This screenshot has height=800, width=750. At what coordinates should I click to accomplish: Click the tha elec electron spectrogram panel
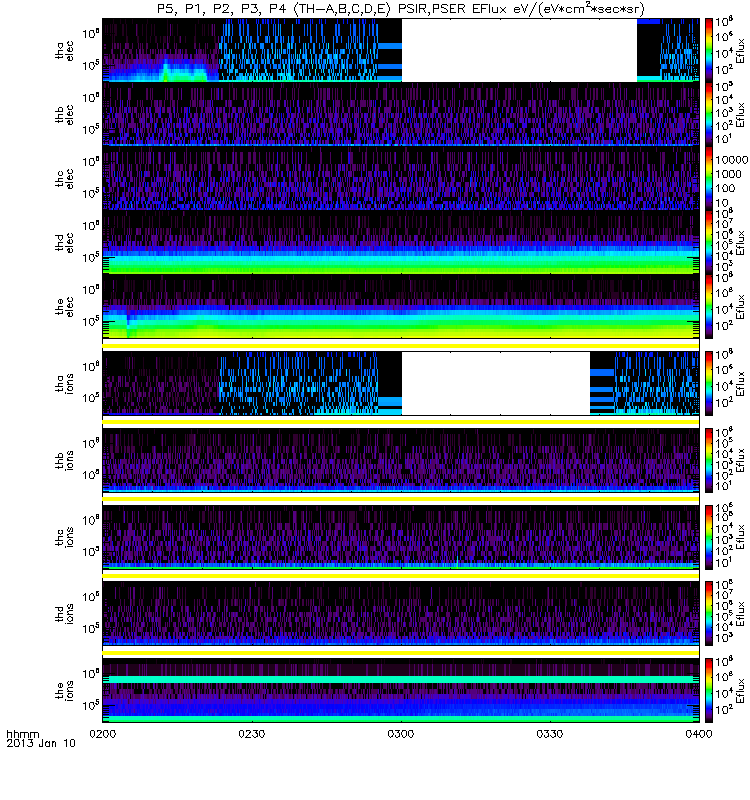pyautogui.click(x=401, y=50)
